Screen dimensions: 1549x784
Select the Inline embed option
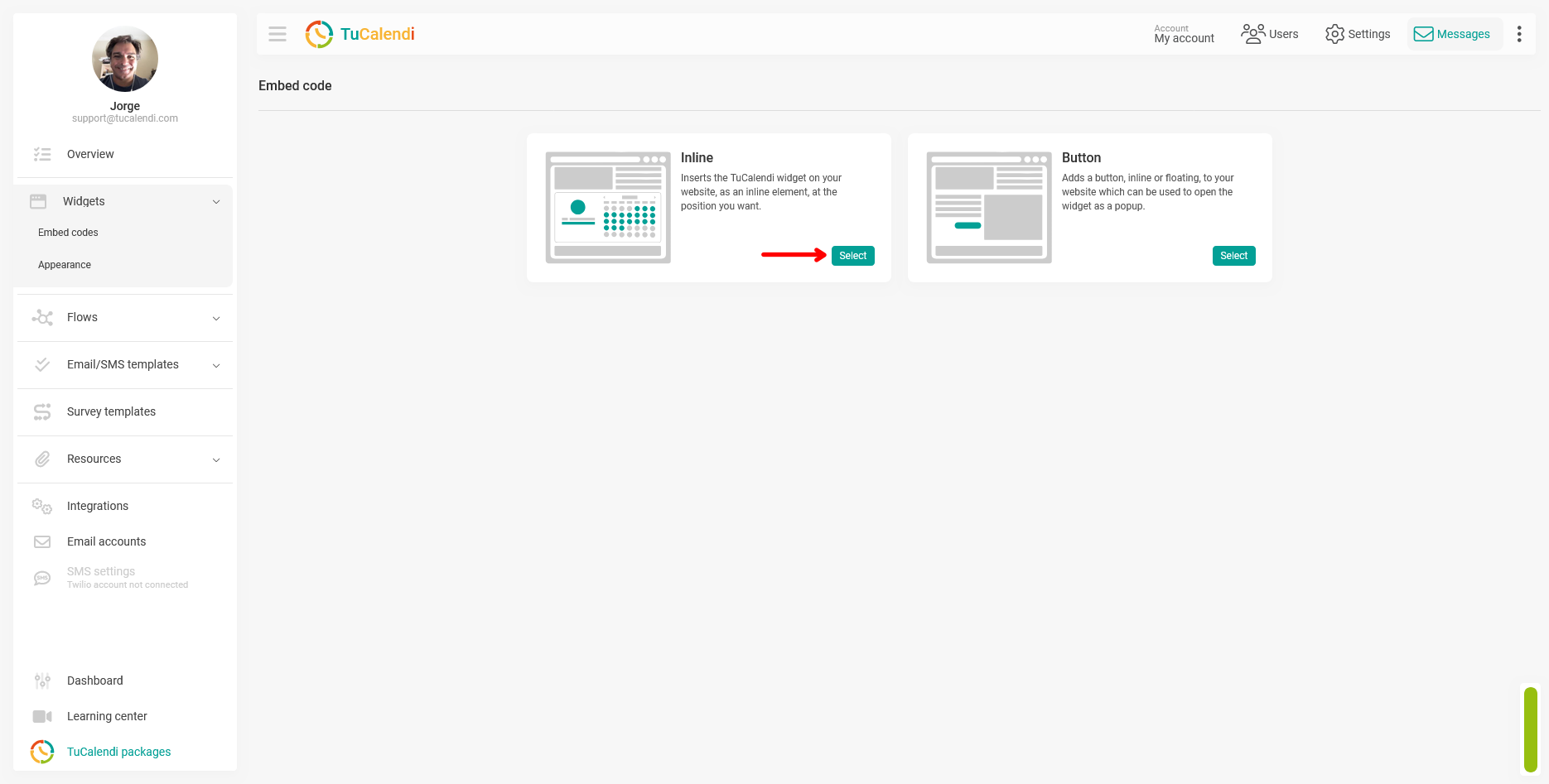(x=852, y=256)
